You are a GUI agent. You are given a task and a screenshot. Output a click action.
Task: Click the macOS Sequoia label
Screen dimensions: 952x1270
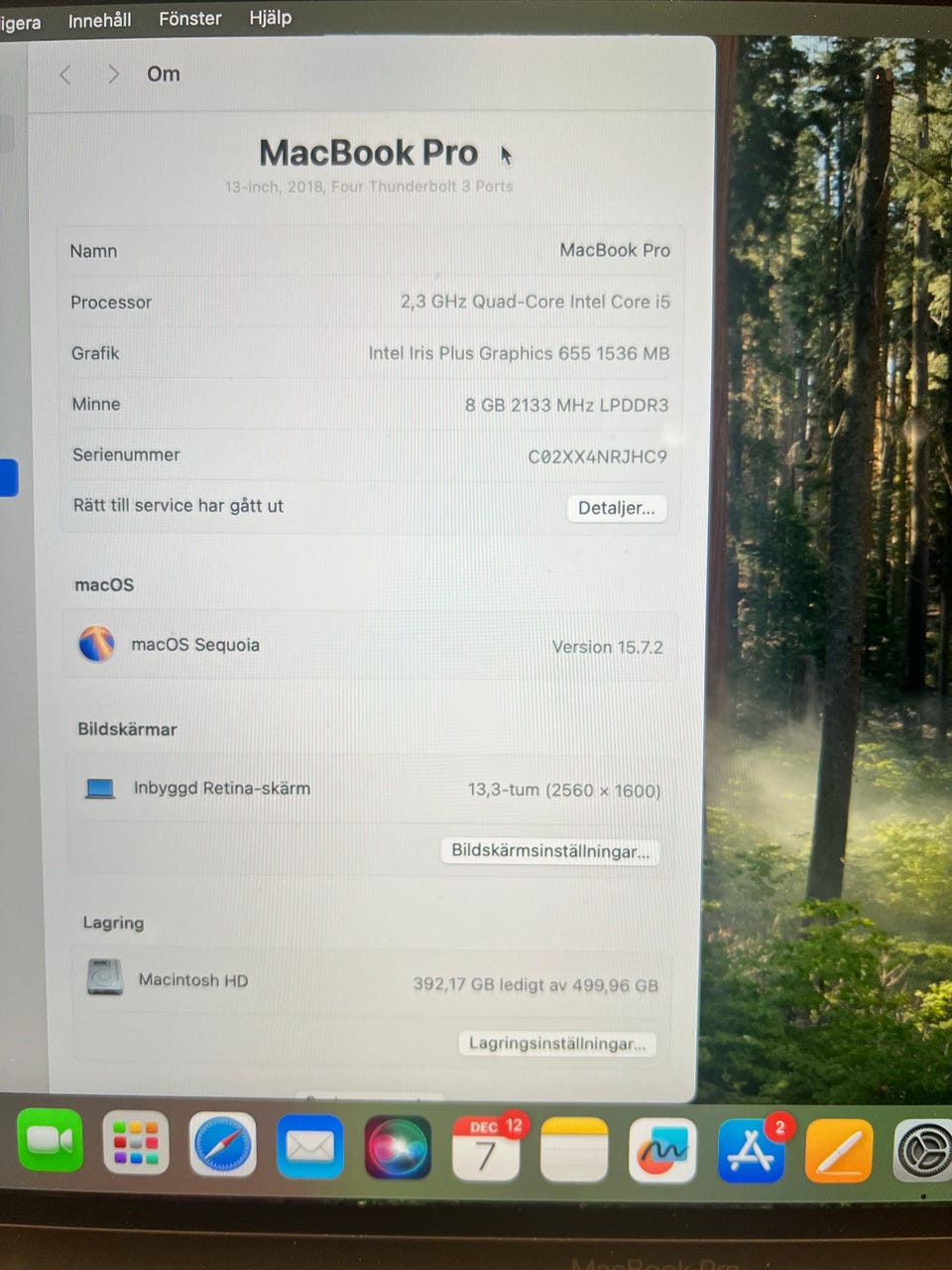(x=195, y=645)
